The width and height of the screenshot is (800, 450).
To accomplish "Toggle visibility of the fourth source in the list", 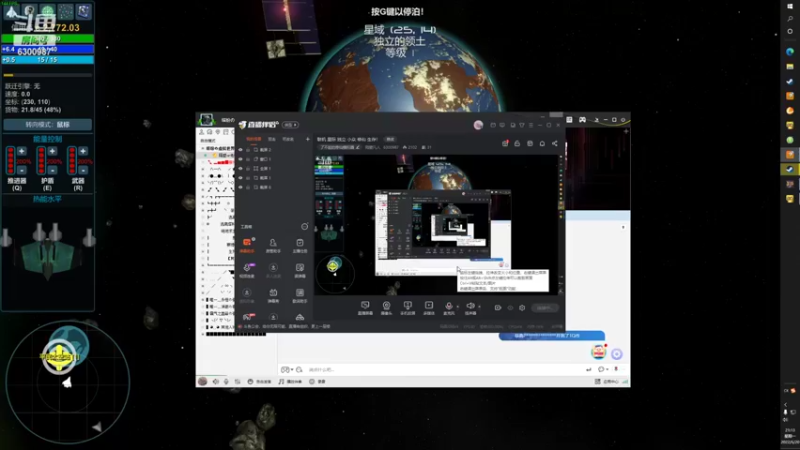I will [x=241, y=178].
